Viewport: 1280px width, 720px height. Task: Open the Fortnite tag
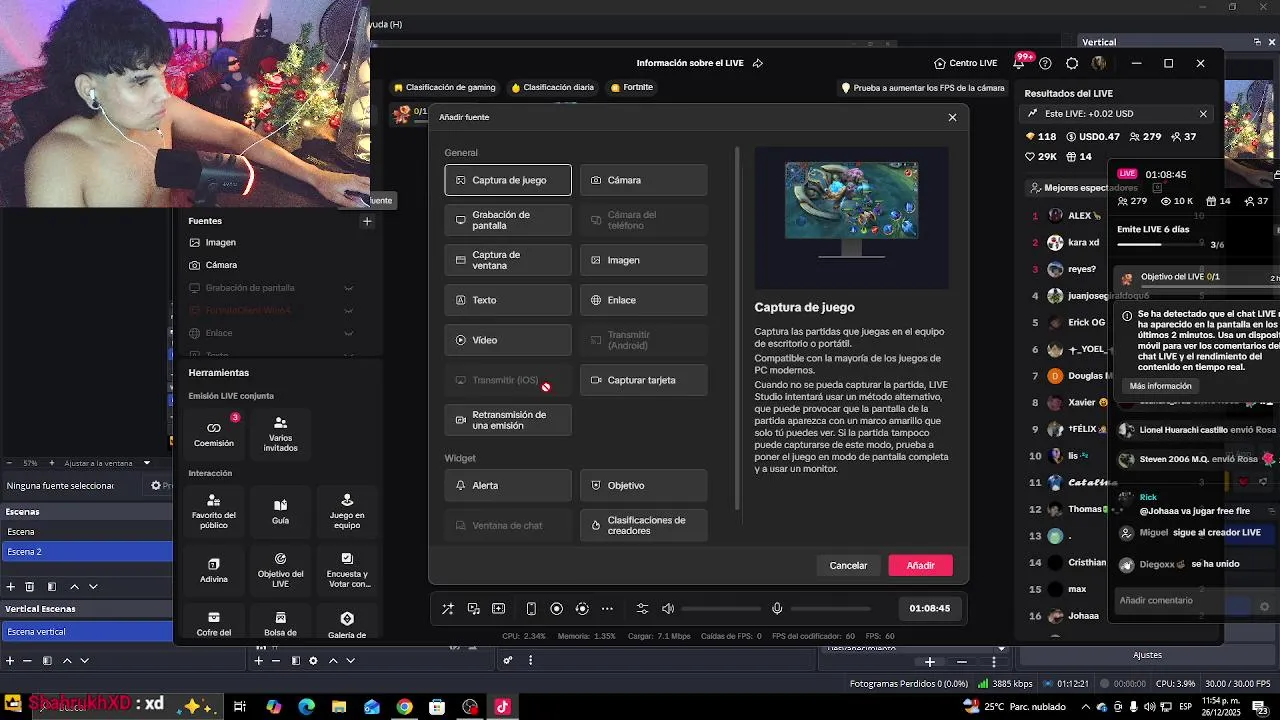click(632, 87)
